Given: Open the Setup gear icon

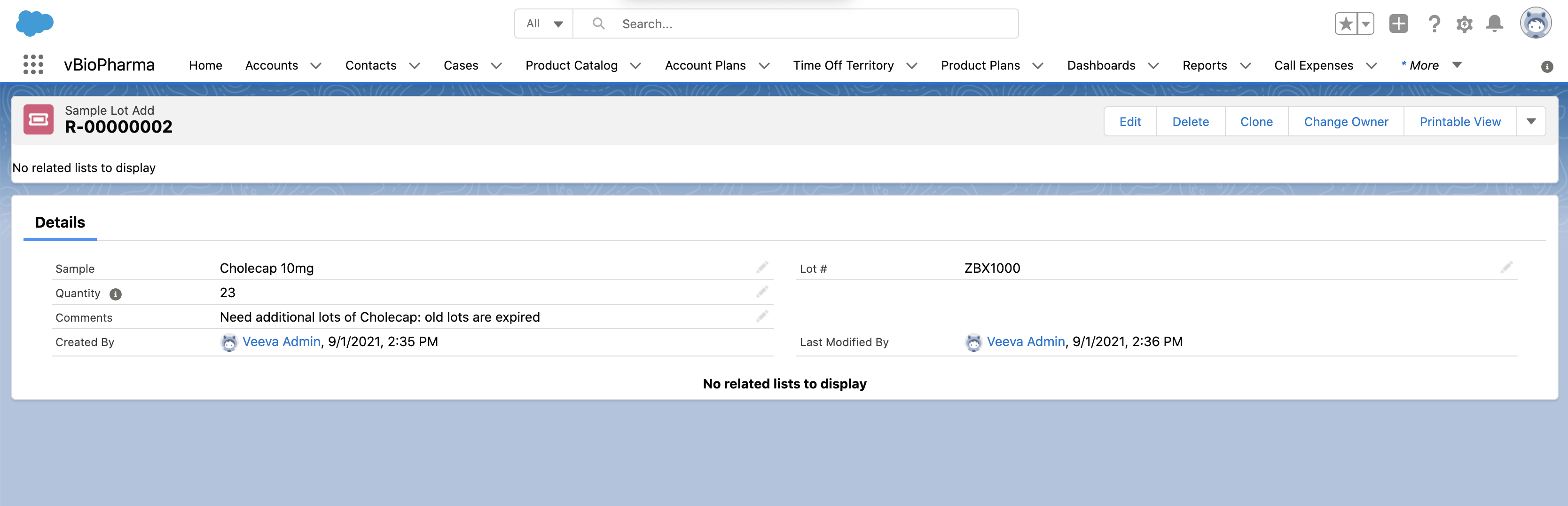Looking at the screenshot, I should tap(1464, 24).
